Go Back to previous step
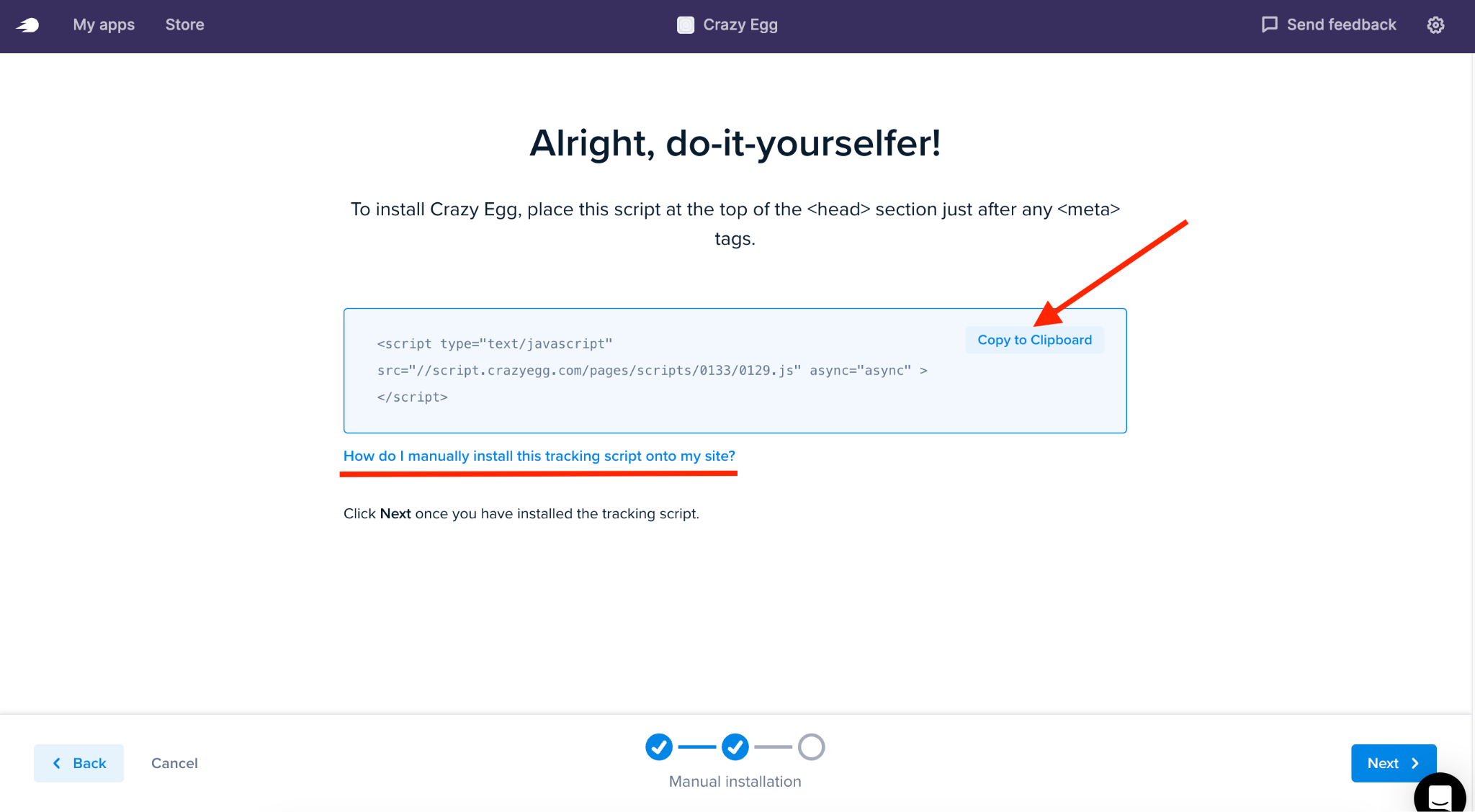 [x=79, y=763]
